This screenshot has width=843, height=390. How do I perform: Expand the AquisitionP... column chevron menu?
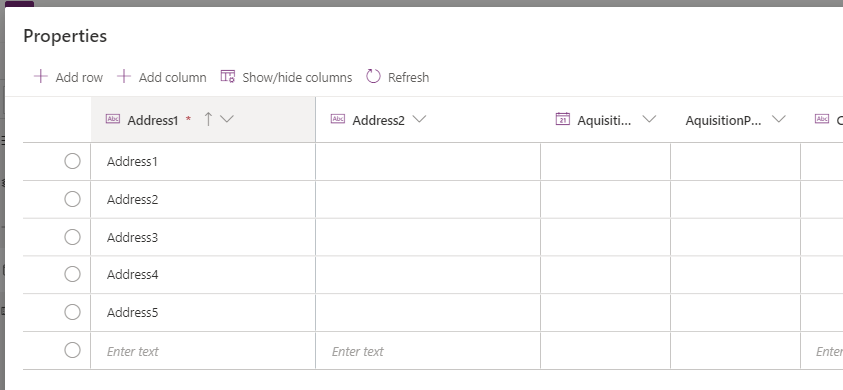click(778, 119)
